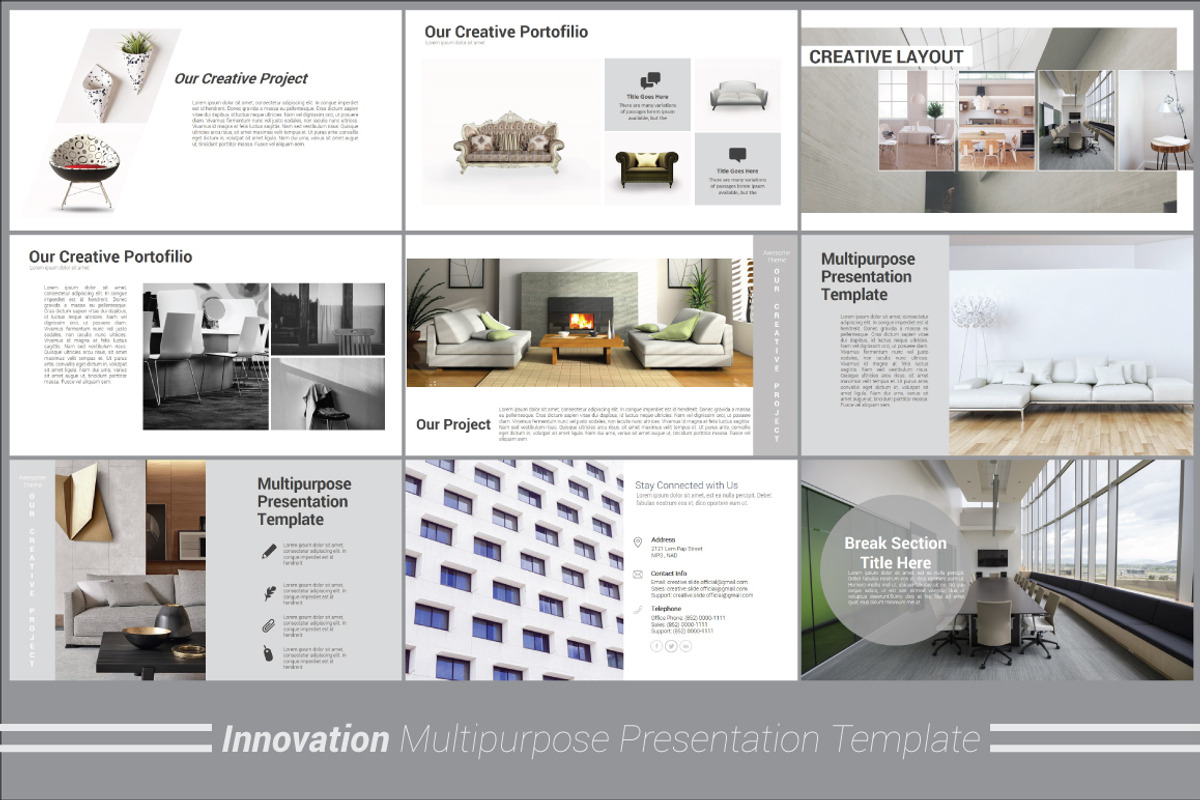Select the black-and-white chair with jacket photo

pyautogui.click(x=328, y=394)
